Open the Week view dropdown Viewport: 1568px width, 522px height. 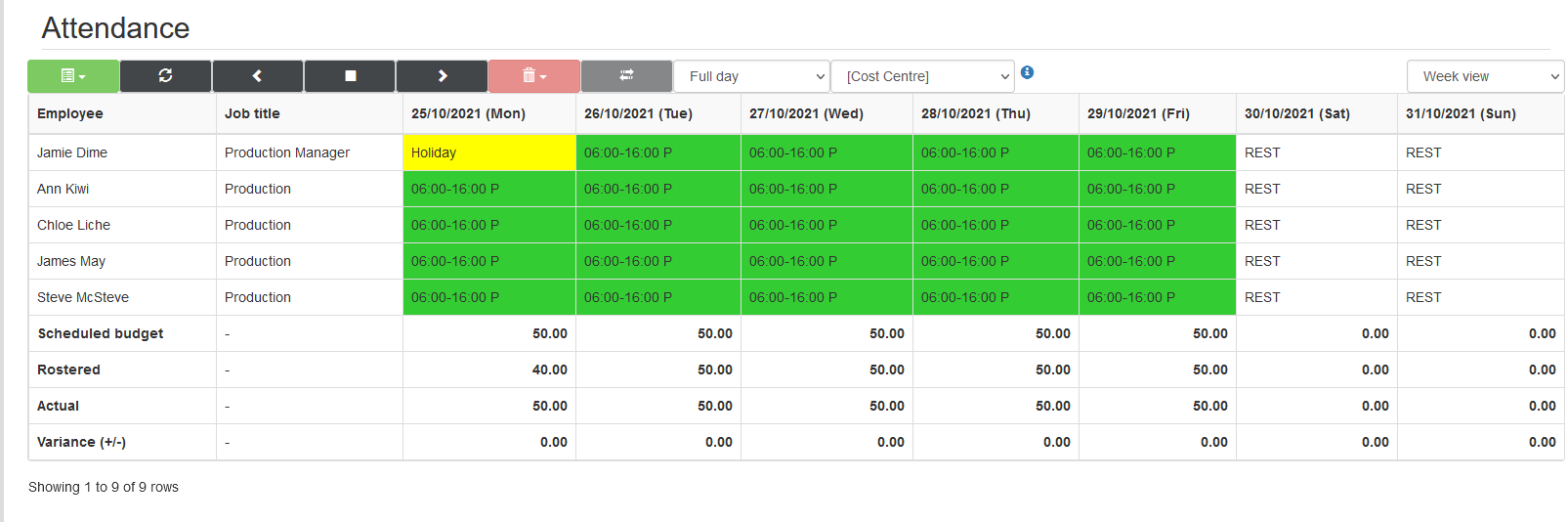pyautogui.click(x=1485, y=76)
